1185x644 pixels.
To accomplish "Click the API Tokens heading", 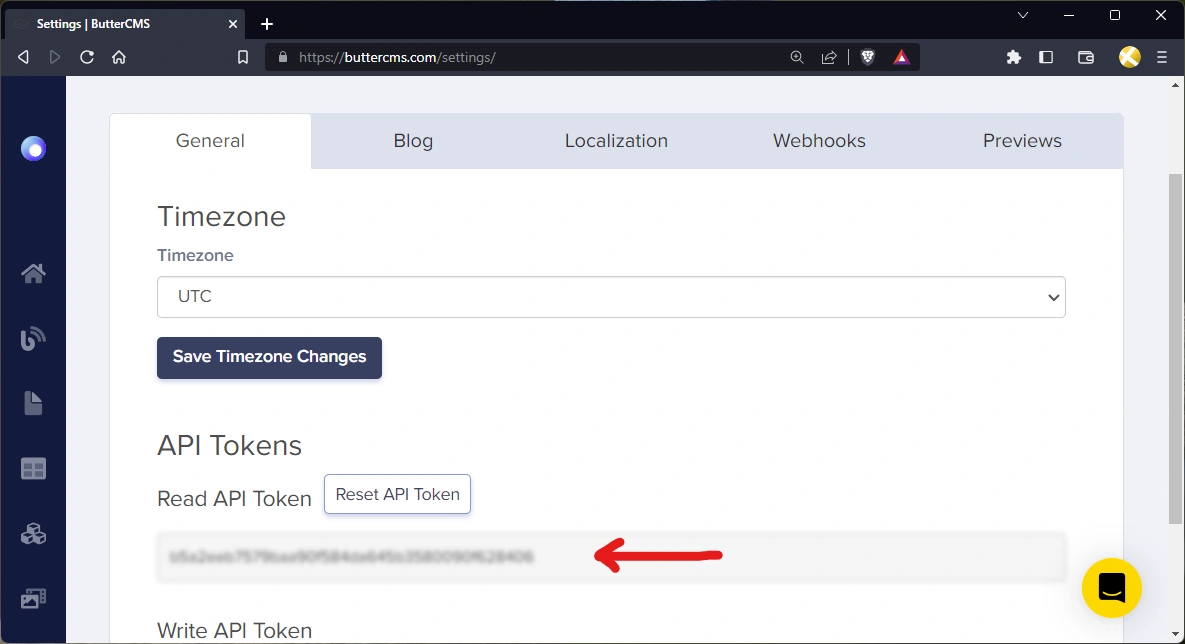I will [230, 446].
